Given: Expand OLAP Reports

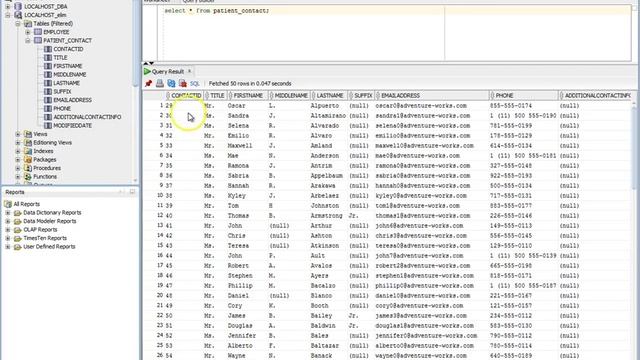Looking at the screenshot, I should [8, 230].
